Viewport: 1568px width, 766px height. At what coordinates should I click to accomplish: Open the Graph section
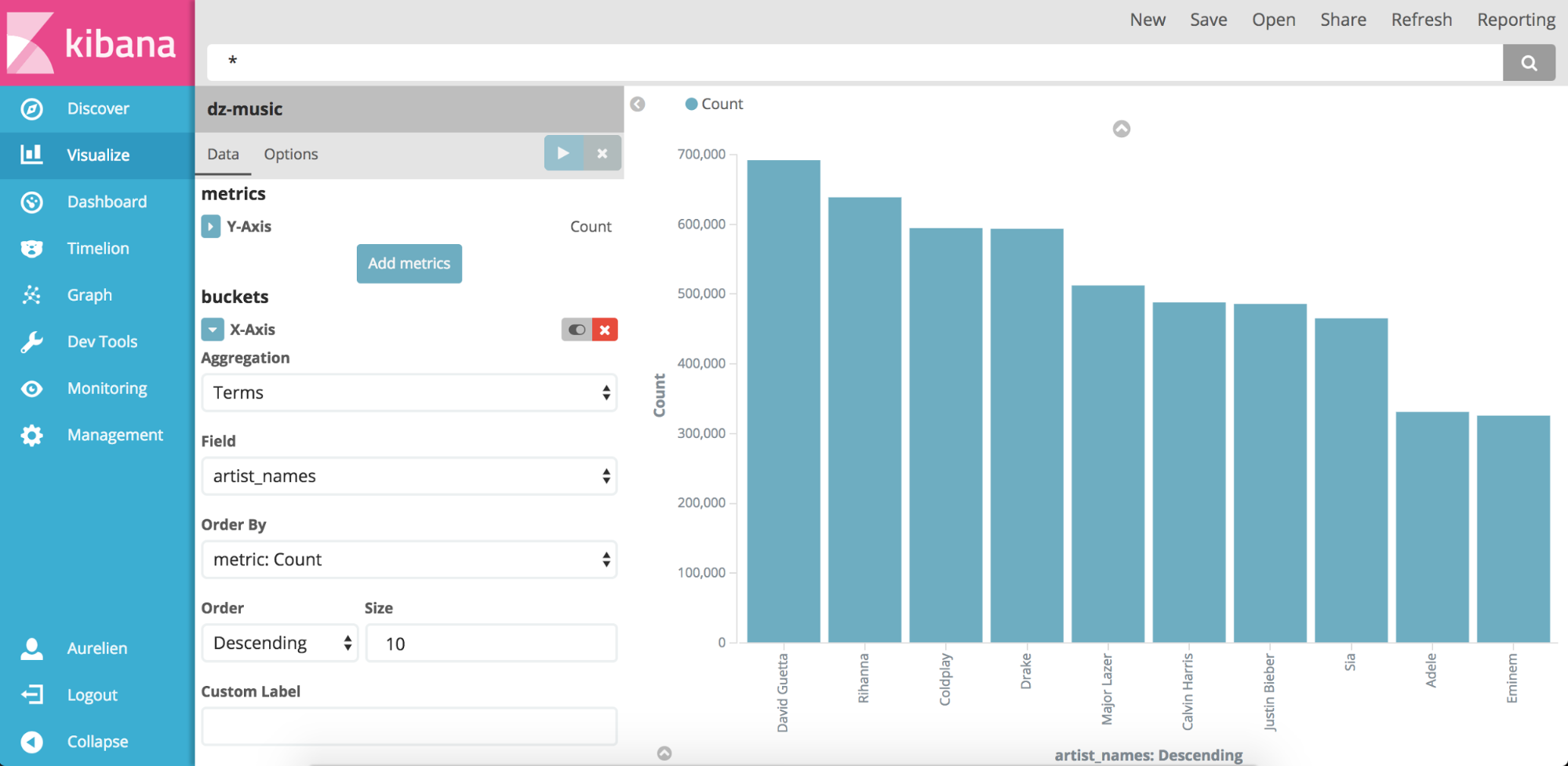coord(89,295)
